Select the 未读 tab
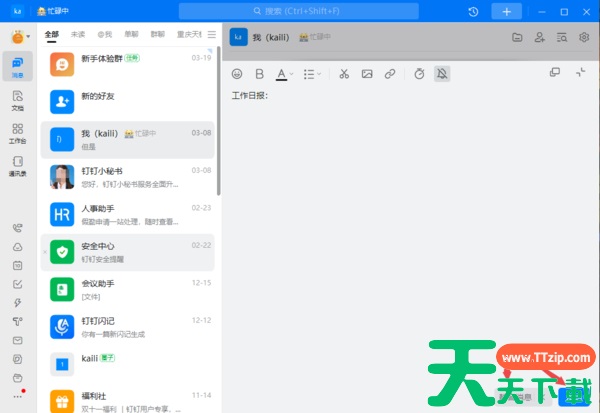 (x=78, y=34)
